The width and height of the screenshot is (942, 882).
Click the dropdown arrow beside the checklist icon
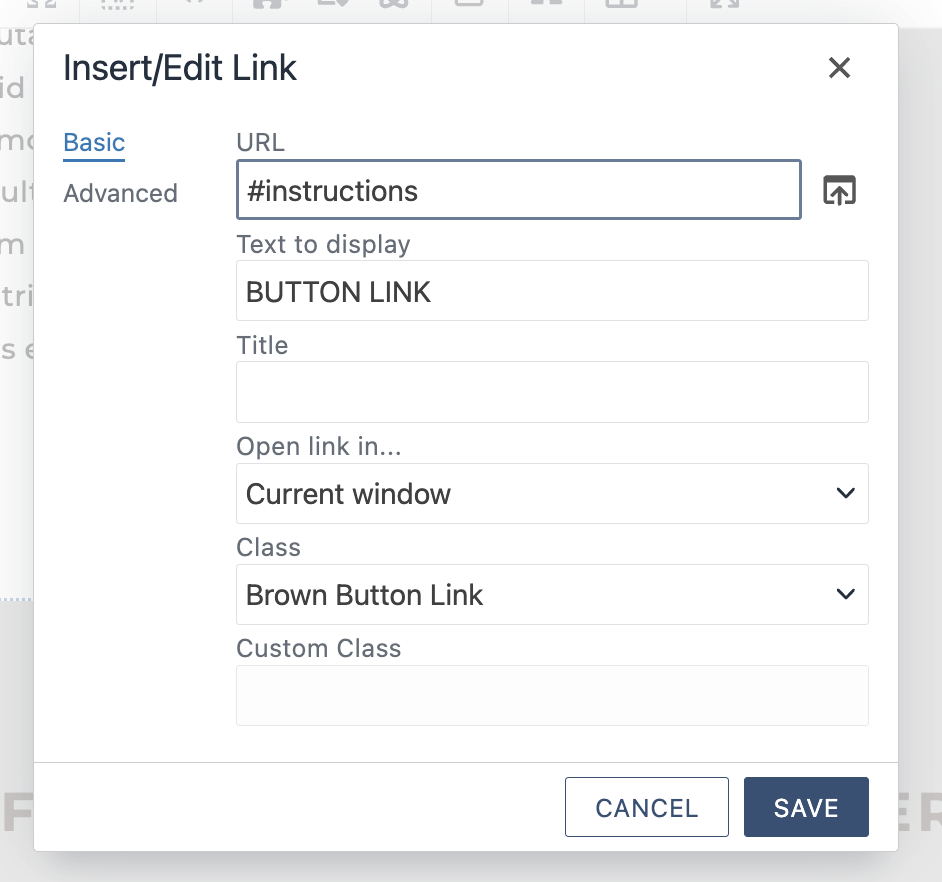345,5
